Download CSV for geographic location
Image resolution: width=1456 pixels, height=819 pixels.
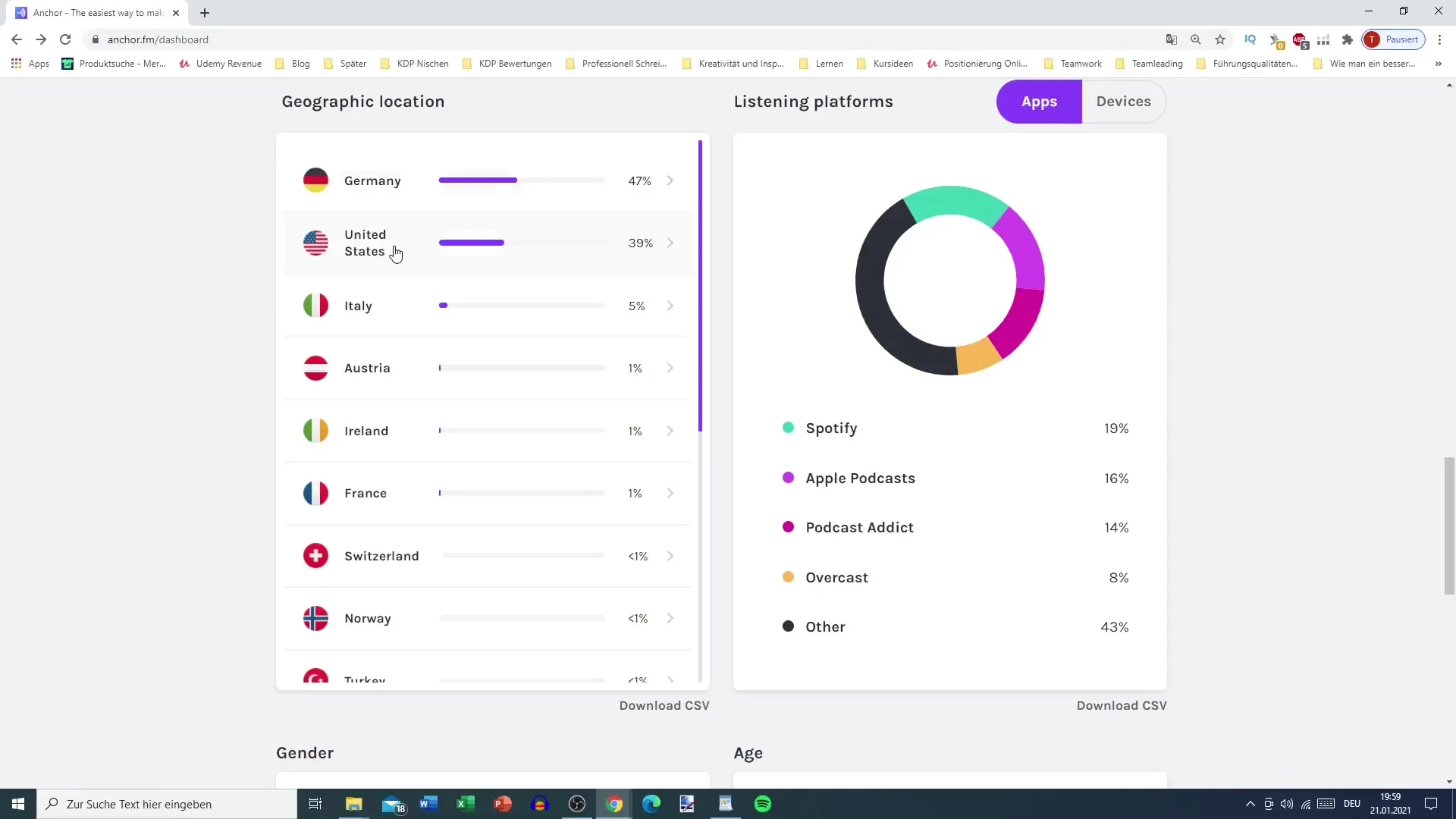click(x=664, y=705)
